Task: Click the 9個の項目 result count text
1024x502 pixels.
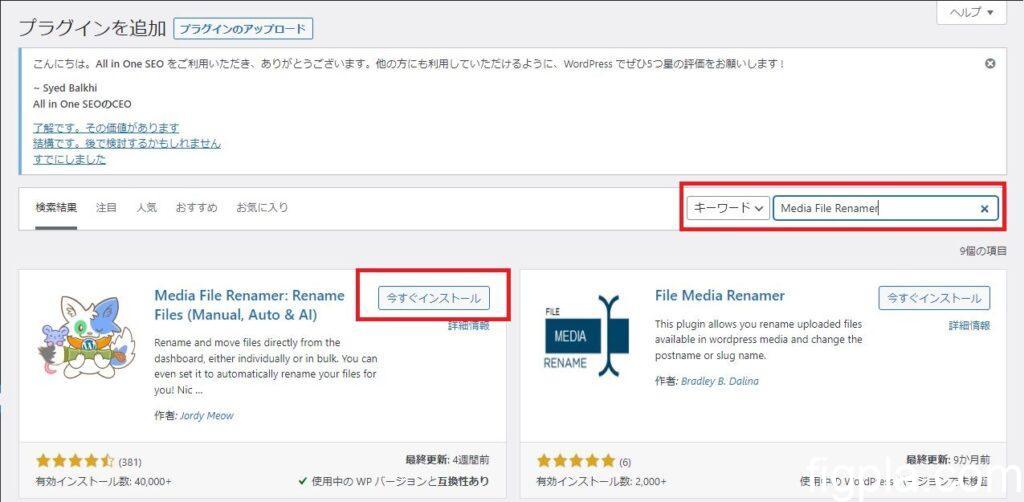Action: pos(983,251)
